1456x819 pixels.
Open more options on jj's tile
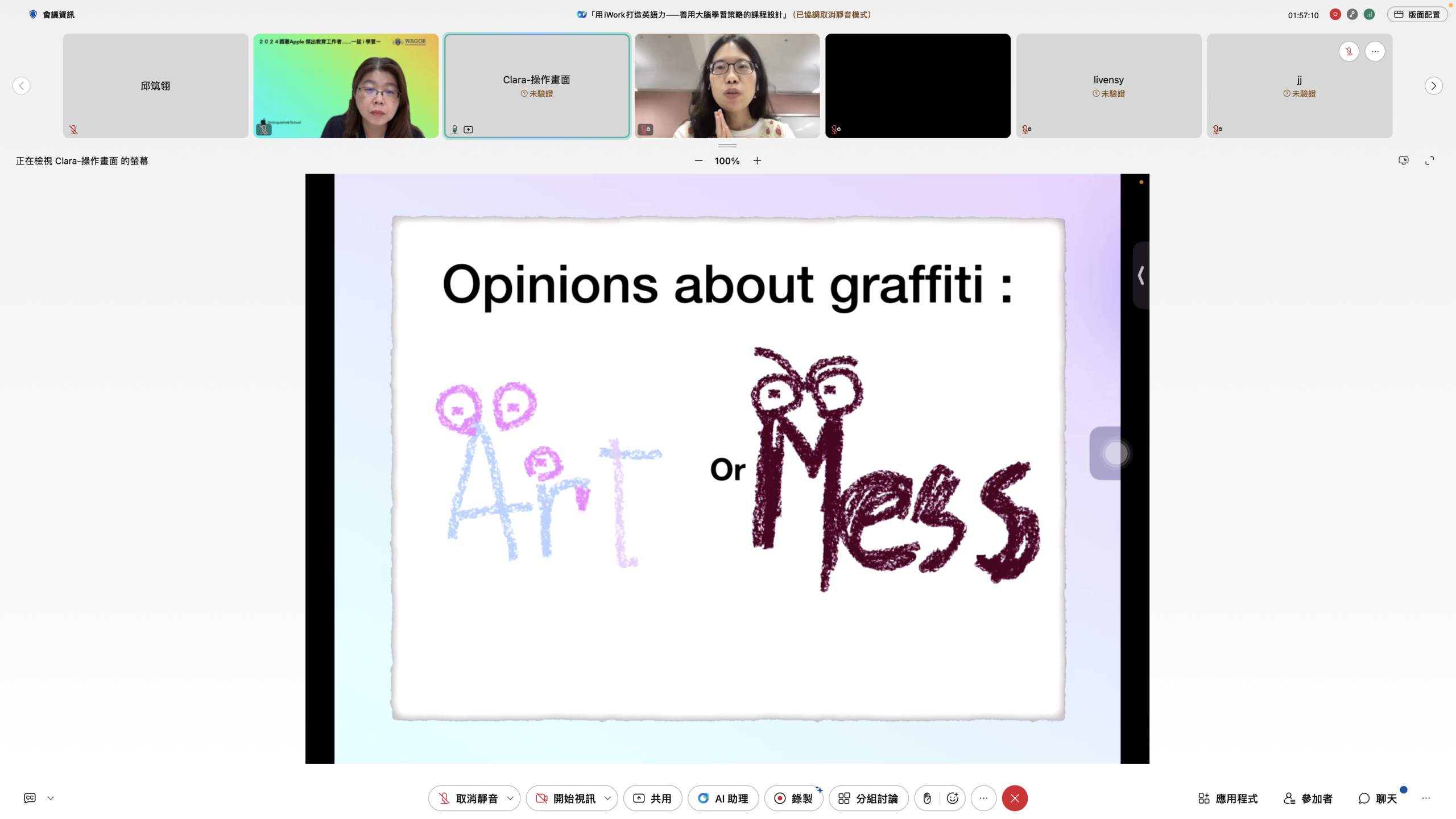click(1375, 52)
